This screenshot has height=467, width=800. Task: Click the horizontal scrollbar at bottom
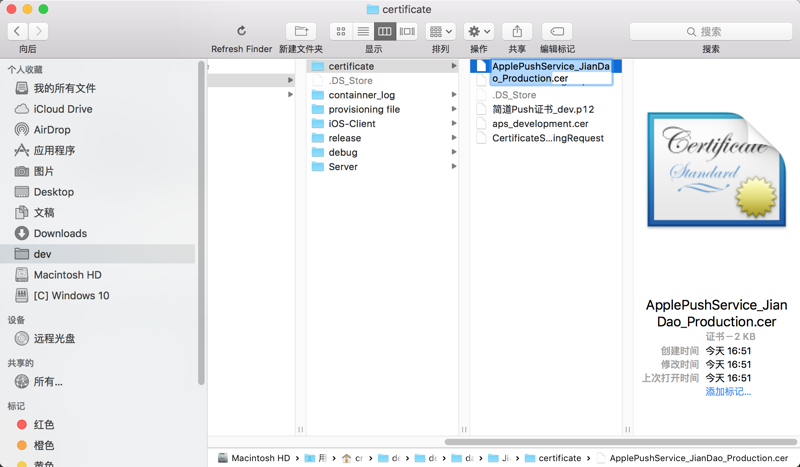click(x=620, y=442)
